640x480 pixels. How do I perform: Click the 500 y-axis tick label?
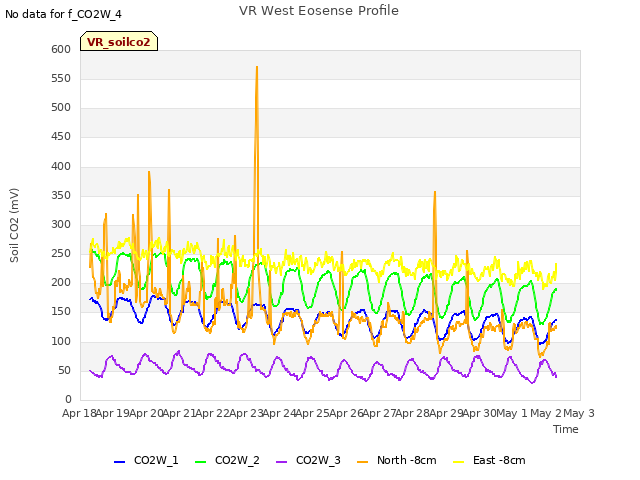61,108
